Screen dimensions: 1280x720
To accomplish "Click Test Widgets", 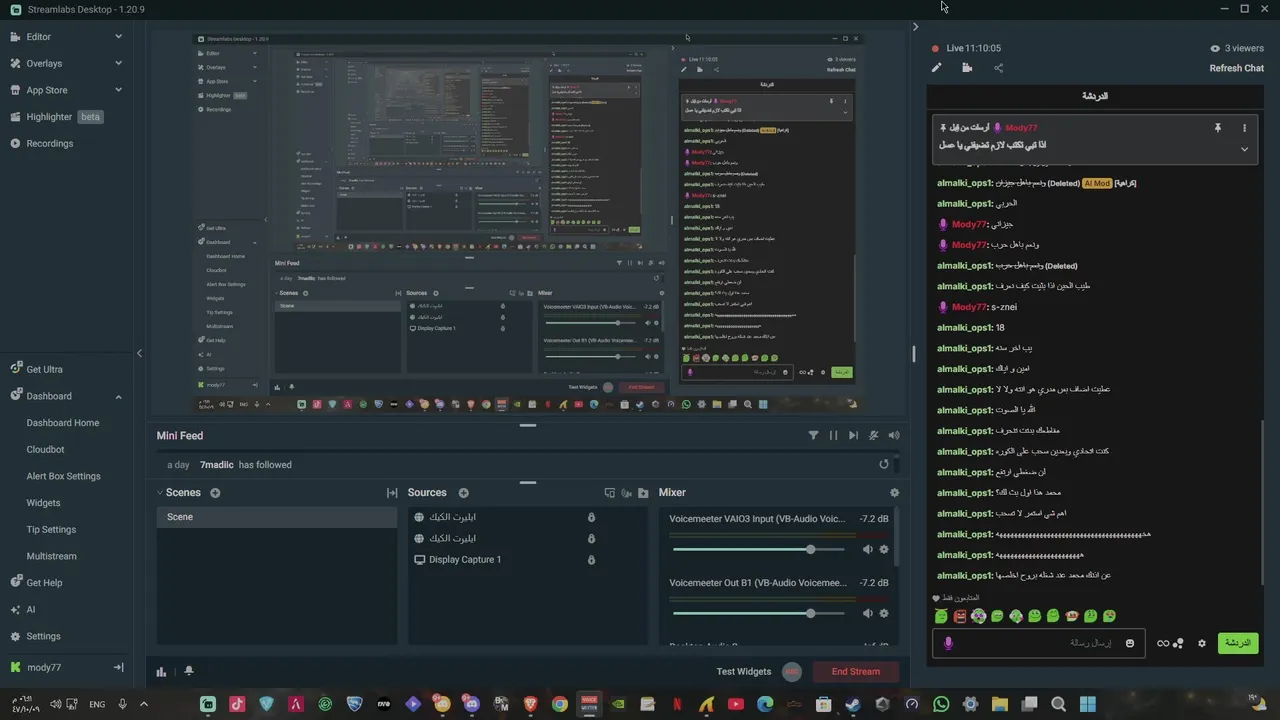I will [743, 671].
